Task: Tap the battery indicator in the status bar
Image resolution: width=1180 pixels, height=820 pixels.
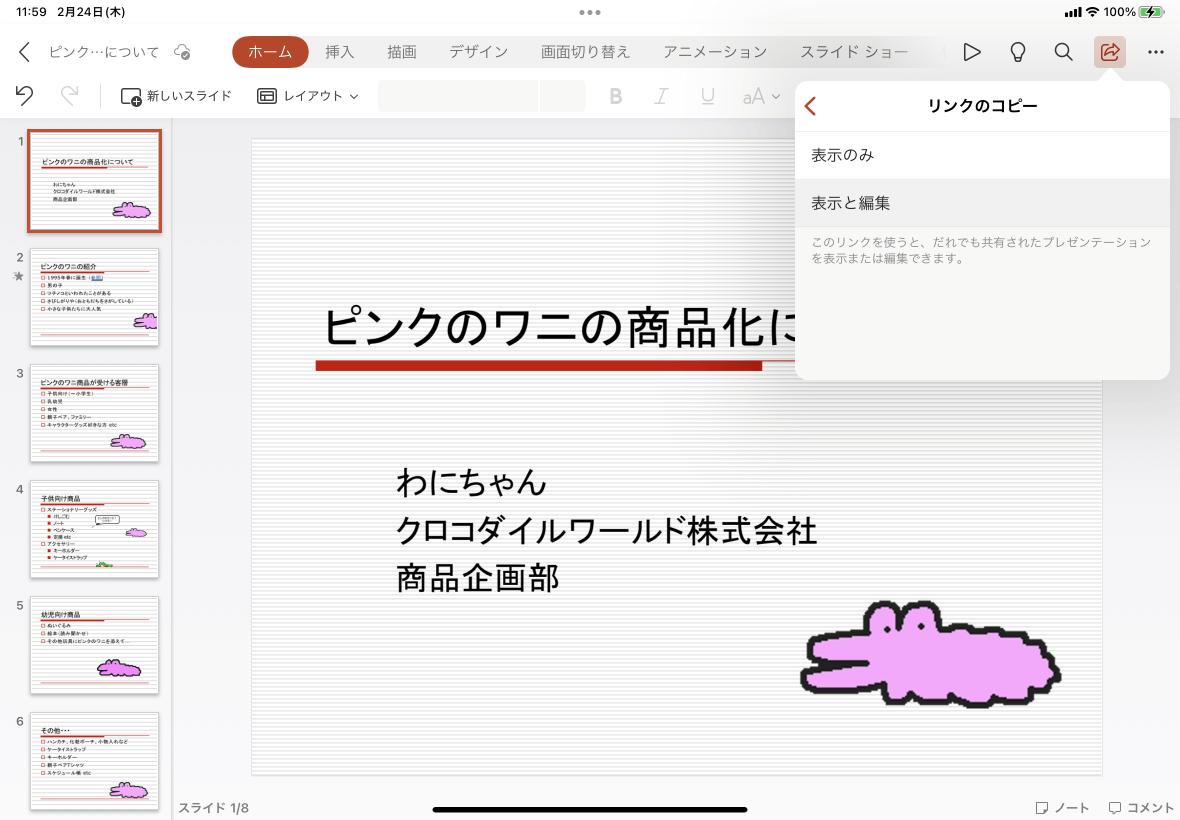Action: pyautogui.click(x=1151, y=12)
